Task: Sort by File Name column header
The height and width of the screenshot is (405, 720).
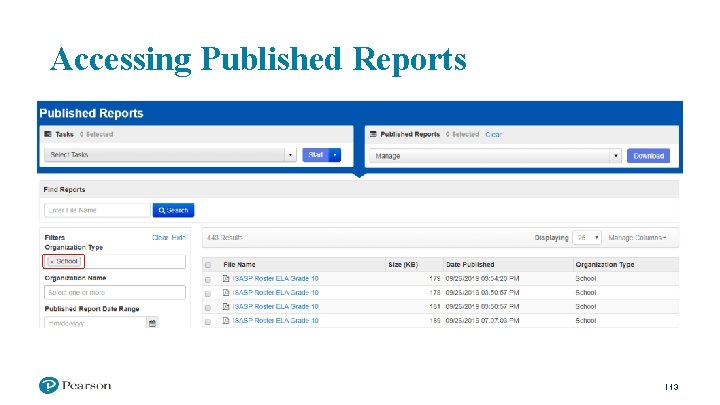Action: 239,264
